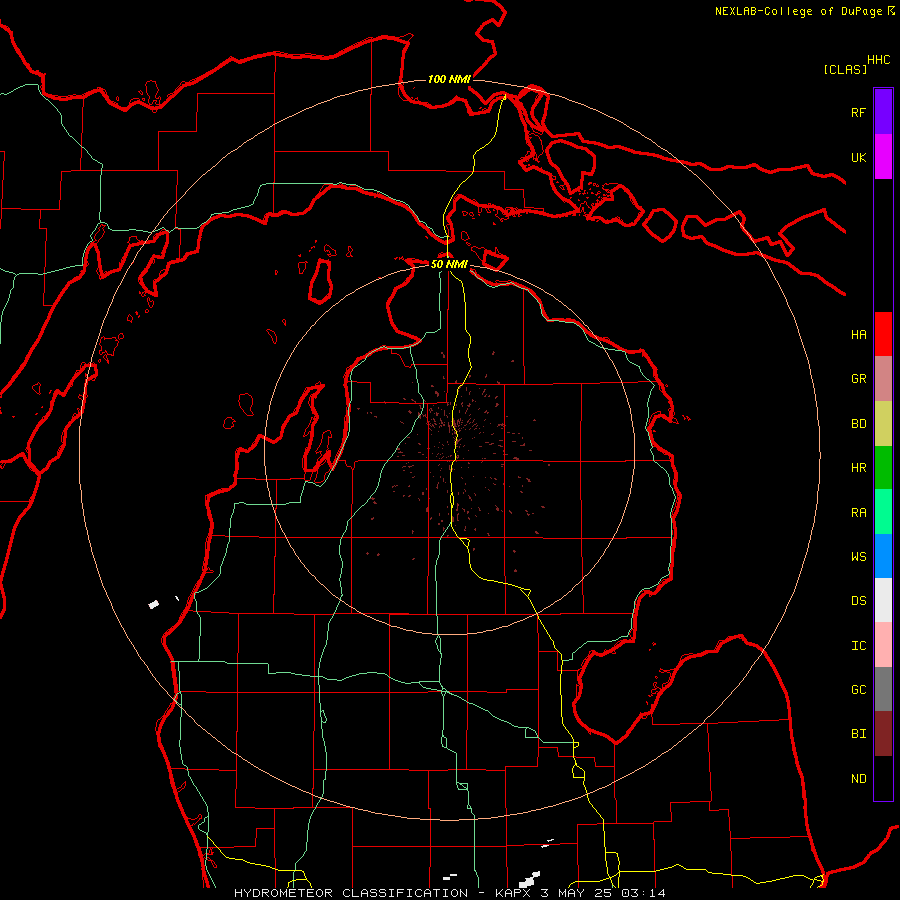Click the UK legend label text
Screen dimensions: 900x900
point(858,157)
